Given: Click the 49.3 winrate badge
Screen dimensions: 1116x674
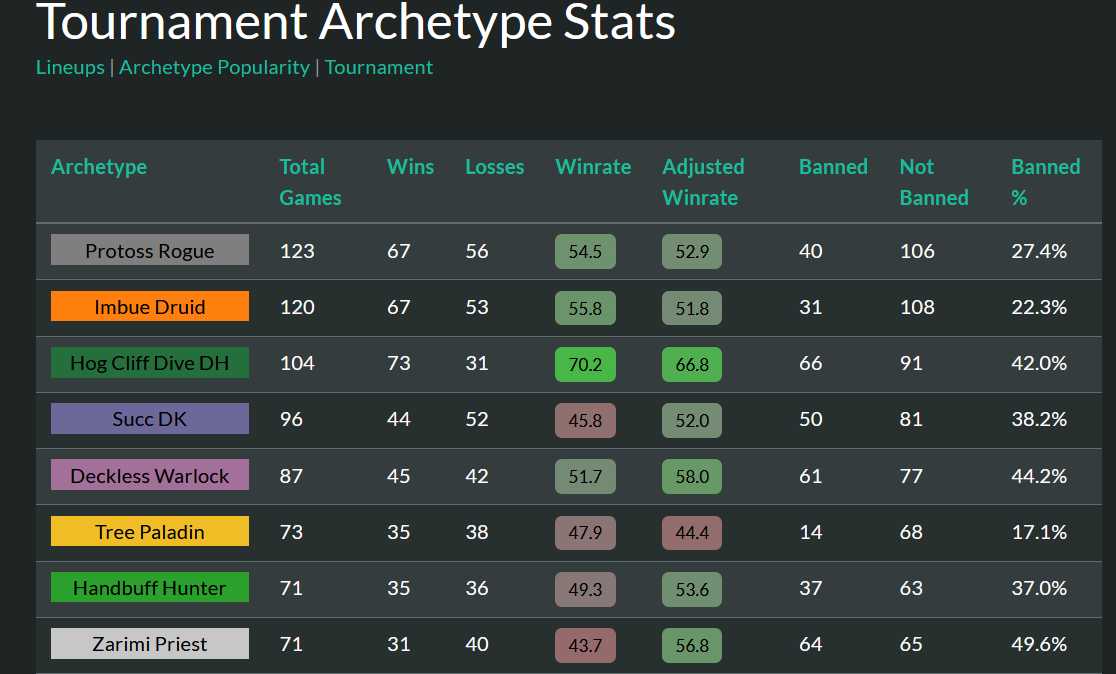Looking at the screenshot, I should (x=585, y=589).
